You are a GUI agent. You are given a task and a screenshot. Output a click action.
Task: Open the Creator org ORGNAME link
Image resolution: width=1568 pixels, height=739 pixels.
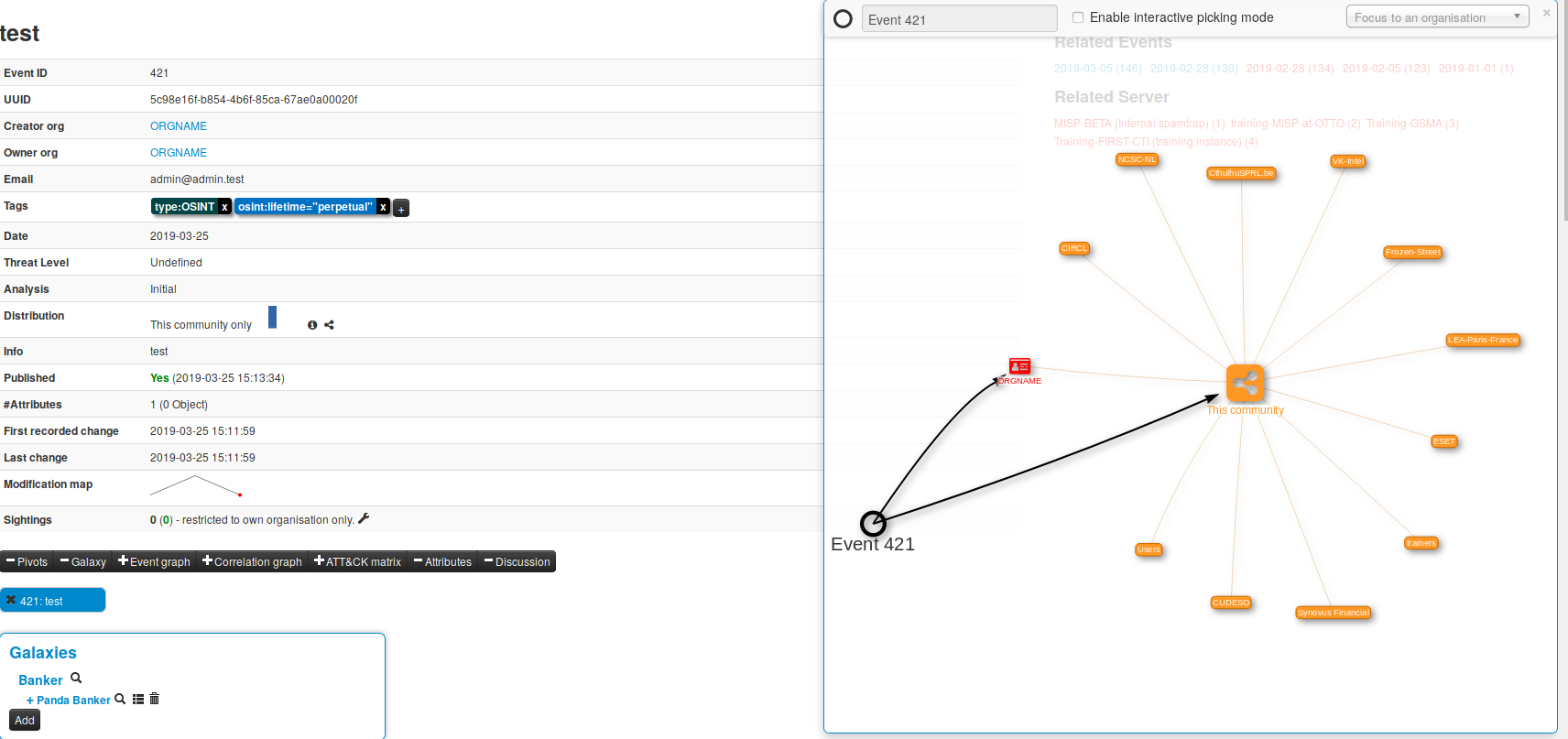point(179,126)
